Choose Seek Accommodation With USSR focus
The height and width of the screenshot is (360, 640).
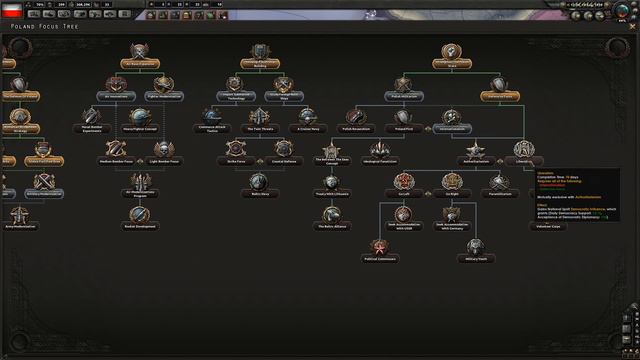point(404,218)
